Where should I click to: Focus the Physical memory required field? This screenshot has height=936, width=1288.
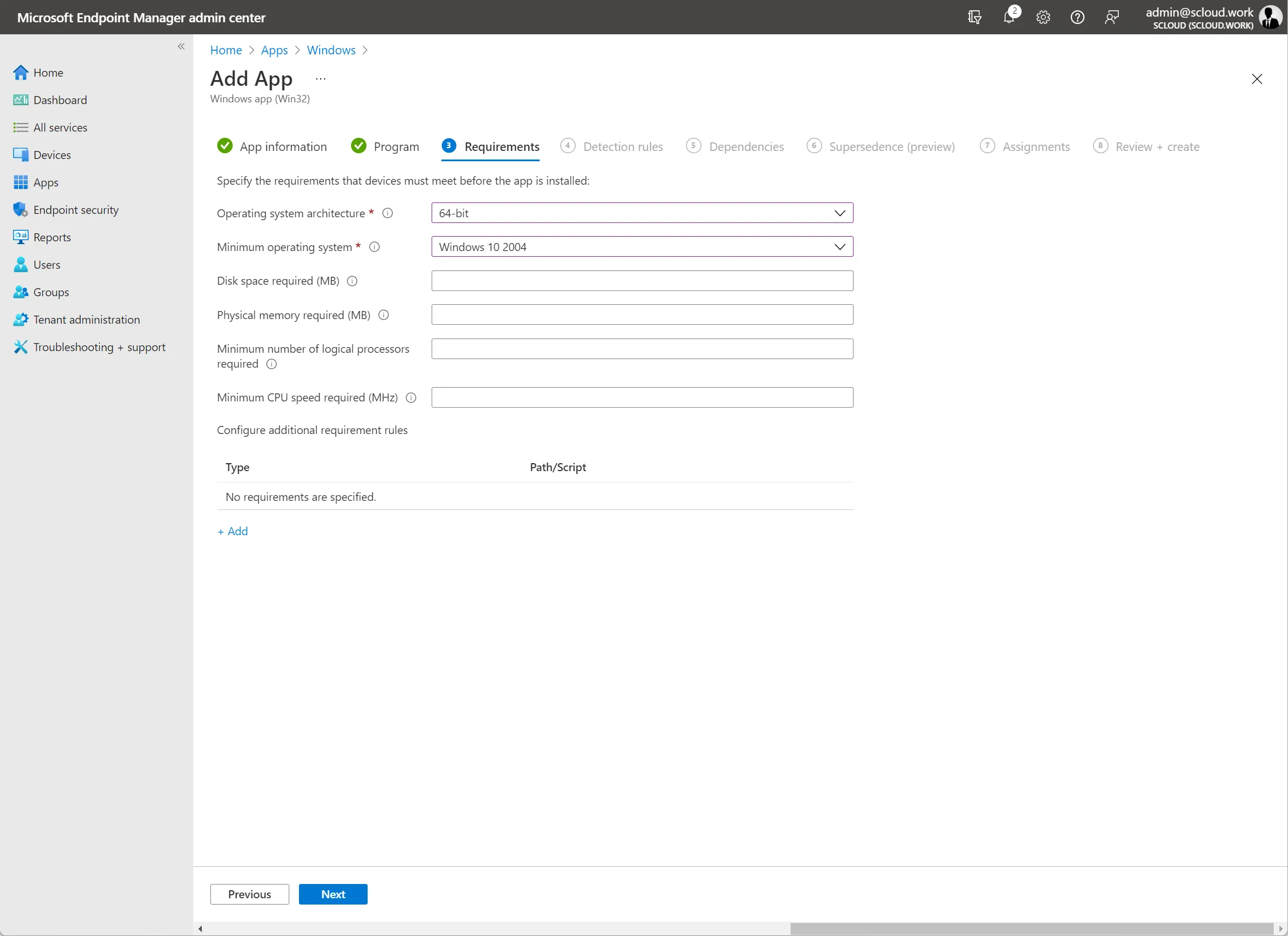coord(642,314)
